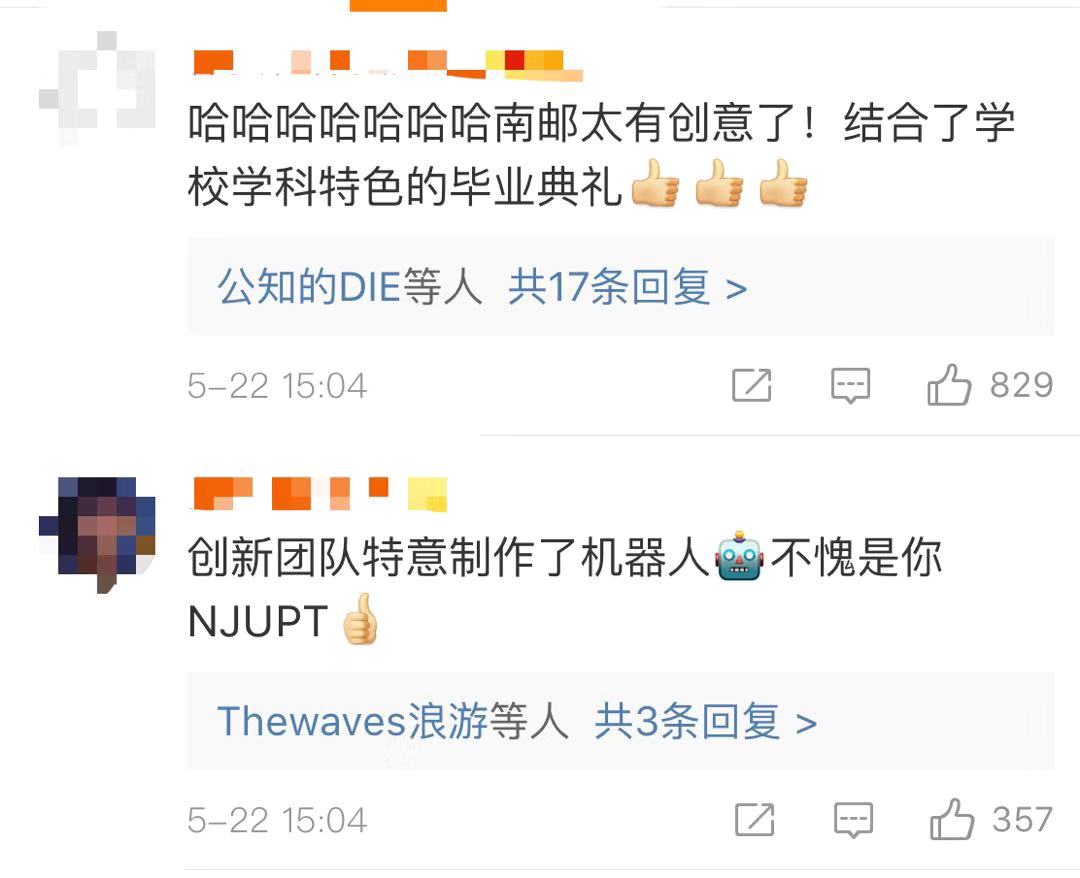The image size is (1080, 878).
Task: View first commenter's pixelated avatar
Action: (97, 88)
